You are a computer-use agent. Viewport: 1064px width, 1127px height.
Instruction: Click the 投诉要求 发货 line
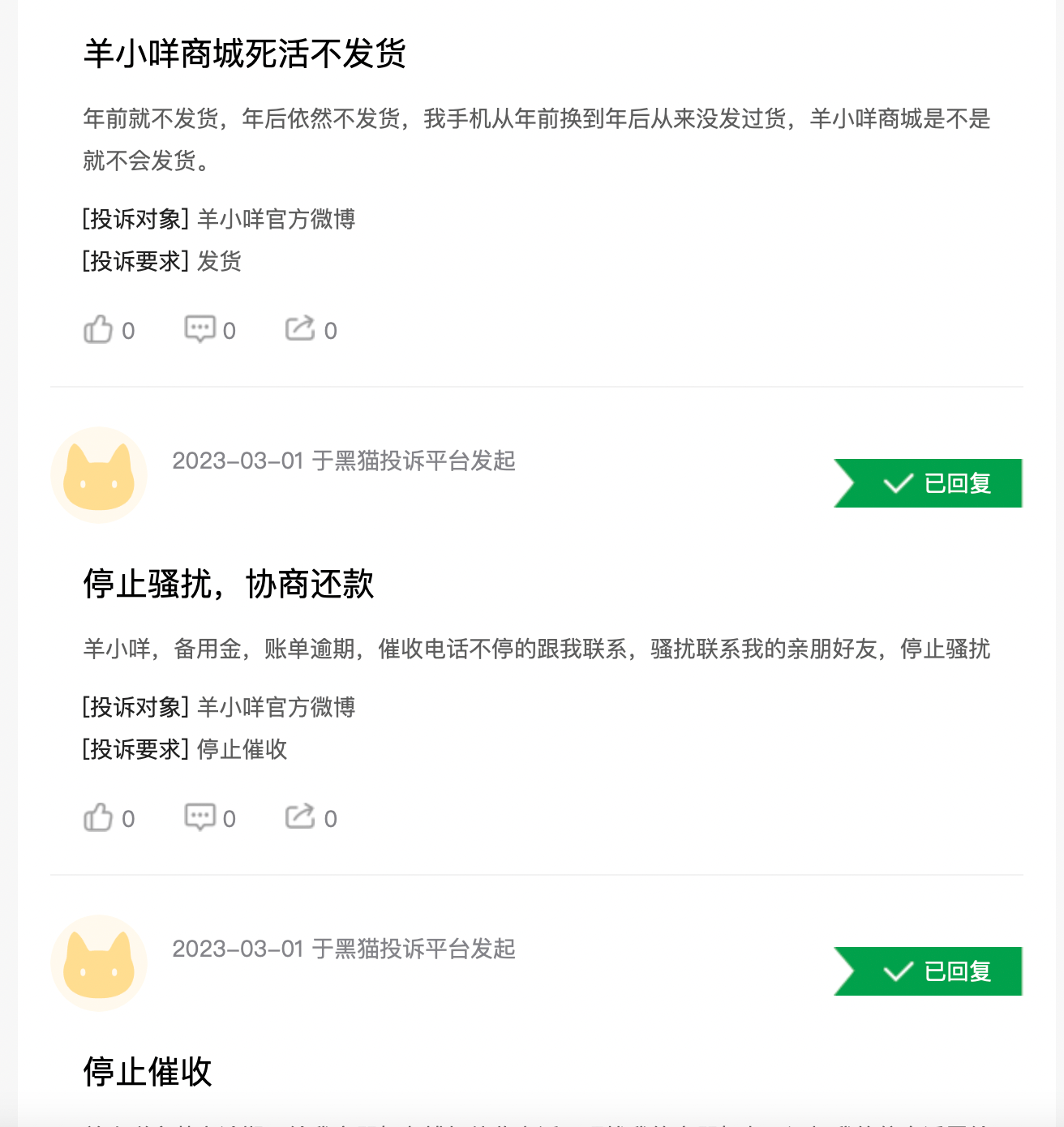pyautogui.click(x=162, y=261)
